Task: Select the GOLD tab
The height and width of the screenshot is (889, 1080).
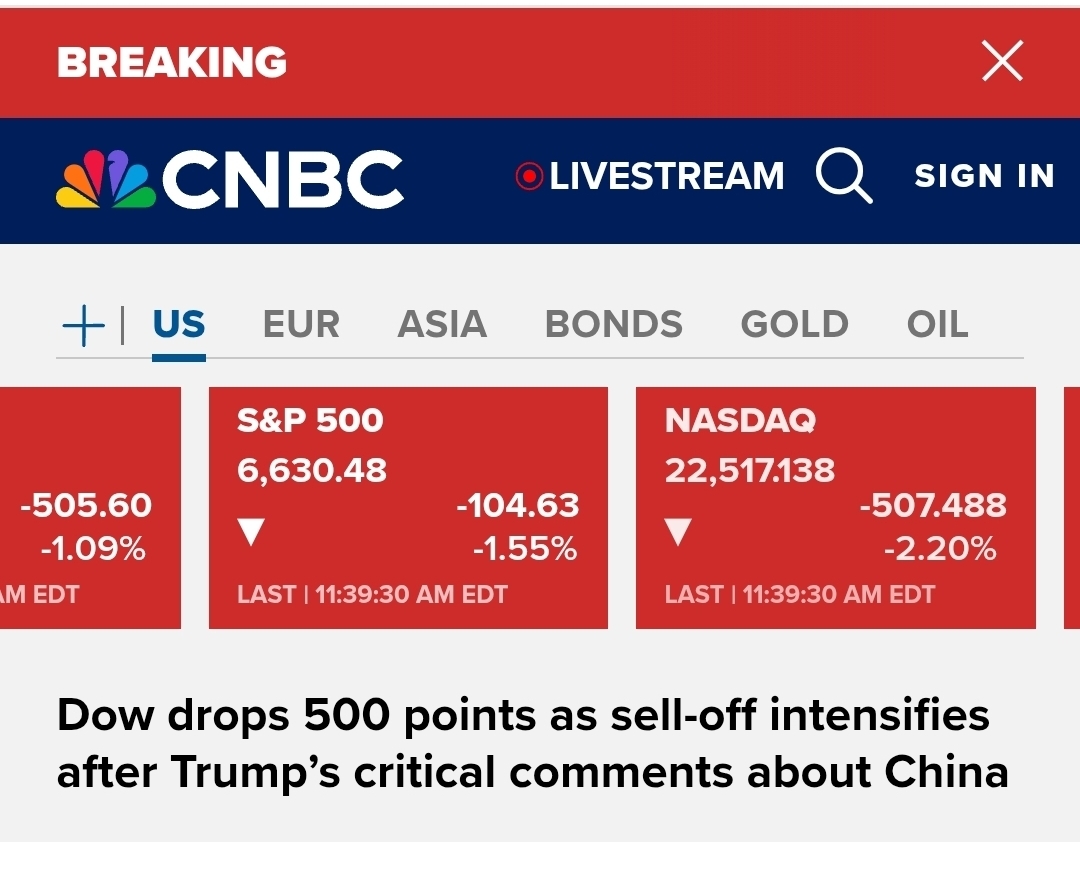Action: [794, 325]
